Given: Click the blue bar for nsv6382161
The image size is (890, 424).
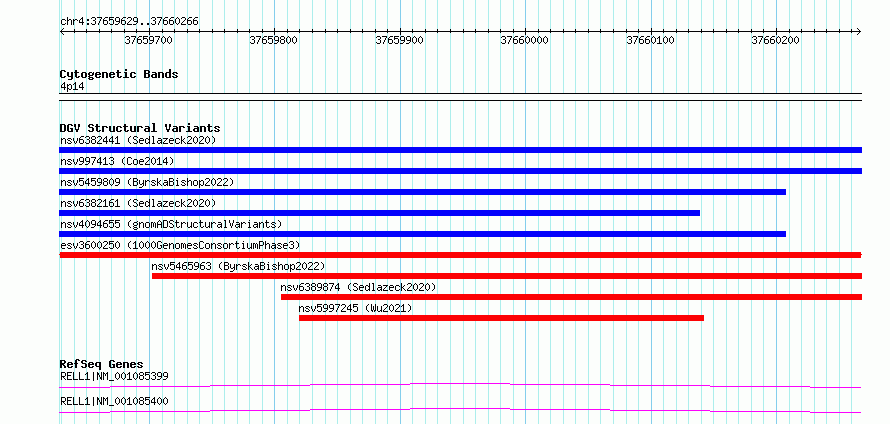Looking at the screenshot, I should (x=380, y=213).
